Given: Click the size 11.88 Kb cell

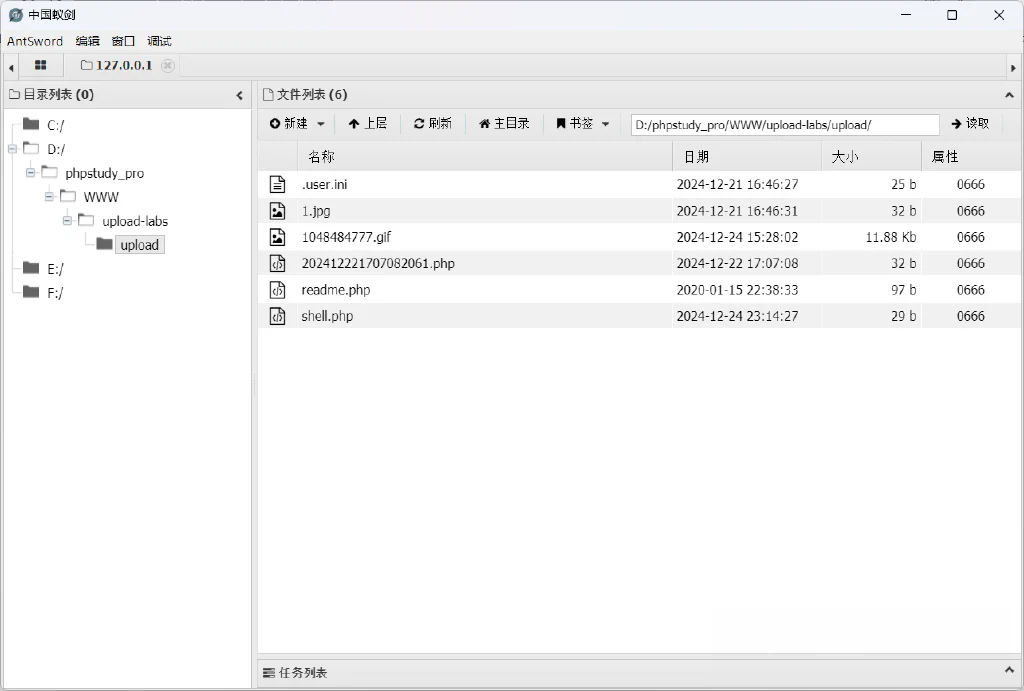Looking at the screenshot, I should (891, 237).
